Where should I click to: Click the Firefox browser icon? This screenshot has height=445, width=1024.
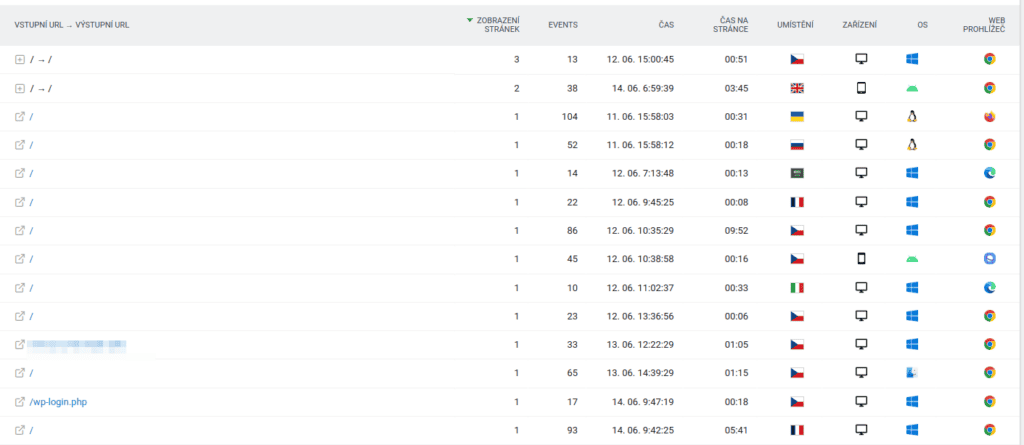989,117
